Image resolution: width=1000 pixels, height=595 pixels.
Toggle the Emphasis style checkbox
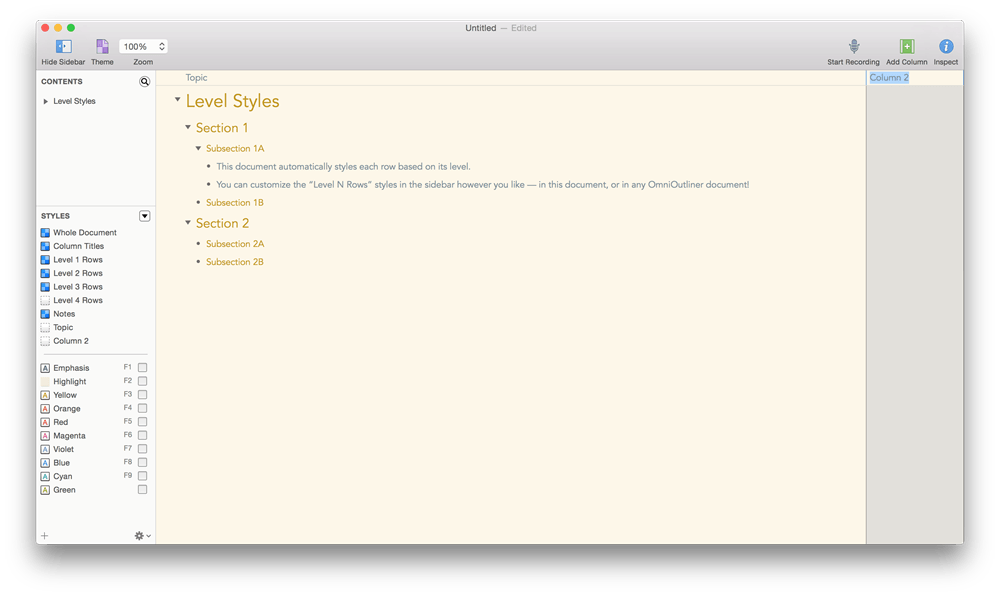point(142,367)
